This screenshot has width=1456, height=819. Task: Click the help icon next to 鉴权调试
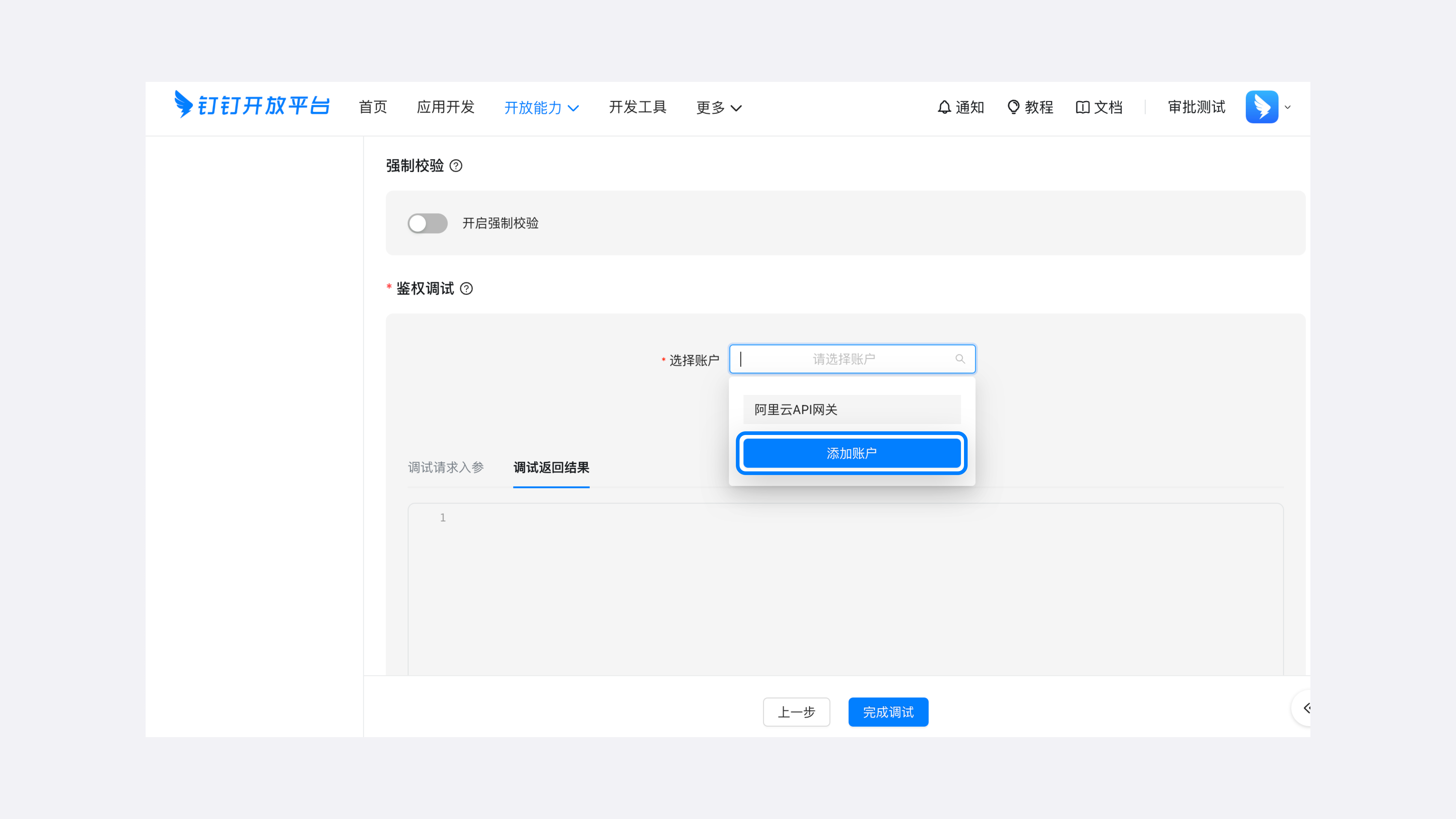[x=467, y=289]
